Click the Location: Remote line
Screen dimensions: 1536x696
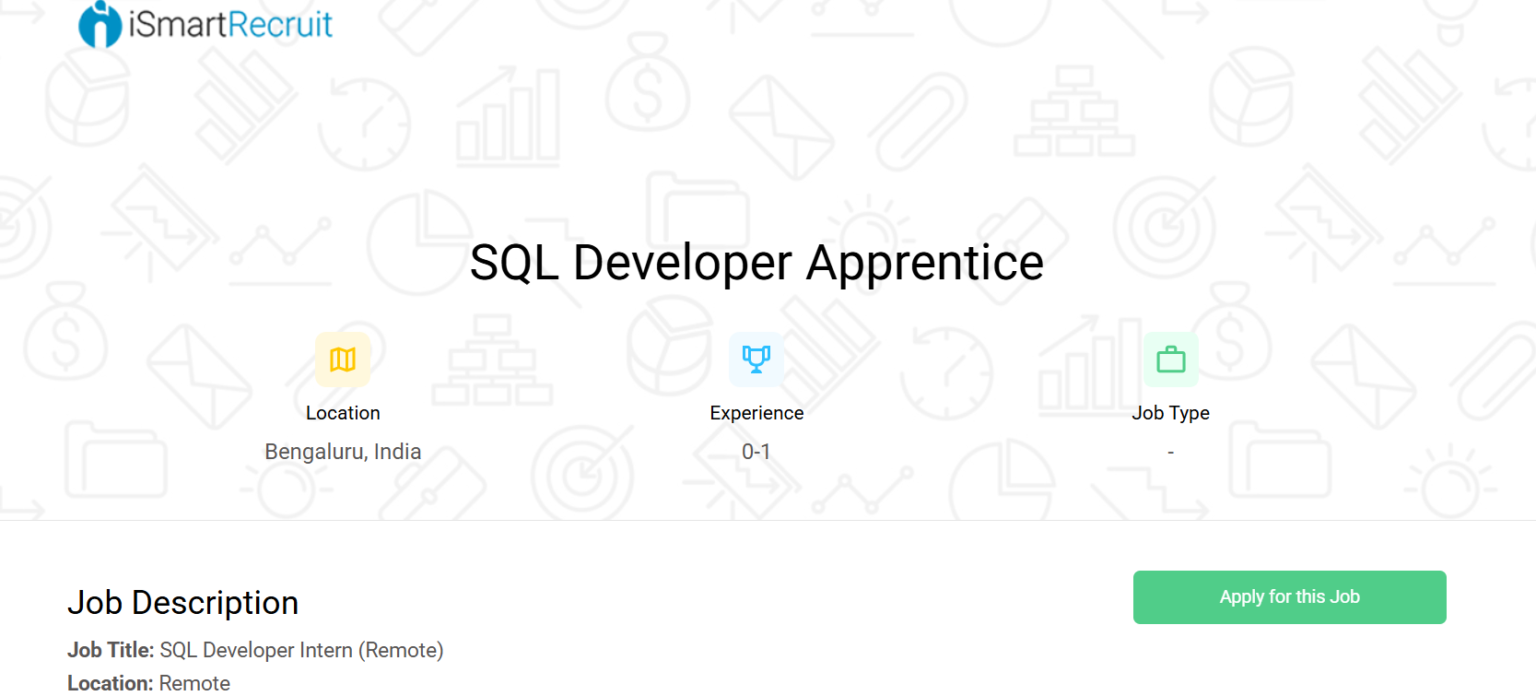149,684
